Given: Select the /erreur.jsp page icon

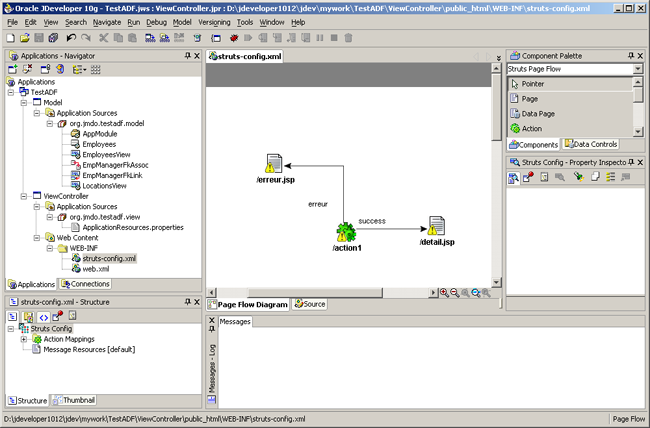Looking at the screenshot, I should point(271,165).
